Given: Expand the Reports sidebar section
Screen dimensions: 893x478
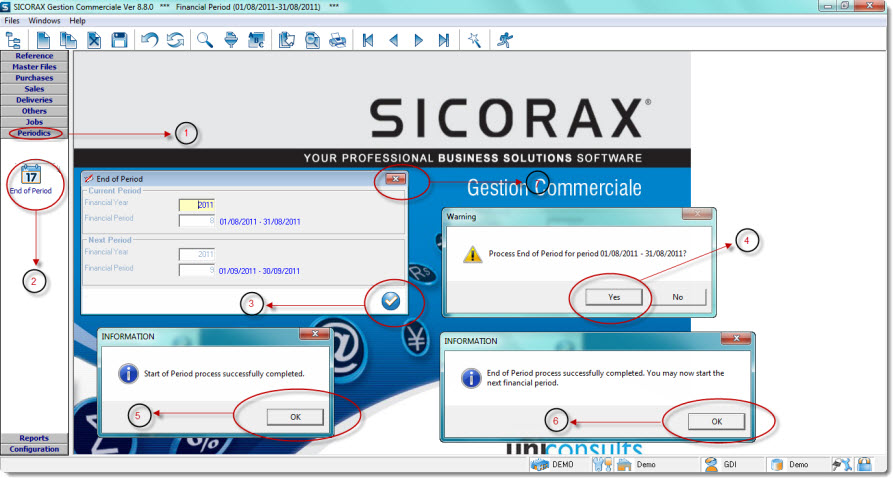Looking at the screenshot, I should coord(34,438).
